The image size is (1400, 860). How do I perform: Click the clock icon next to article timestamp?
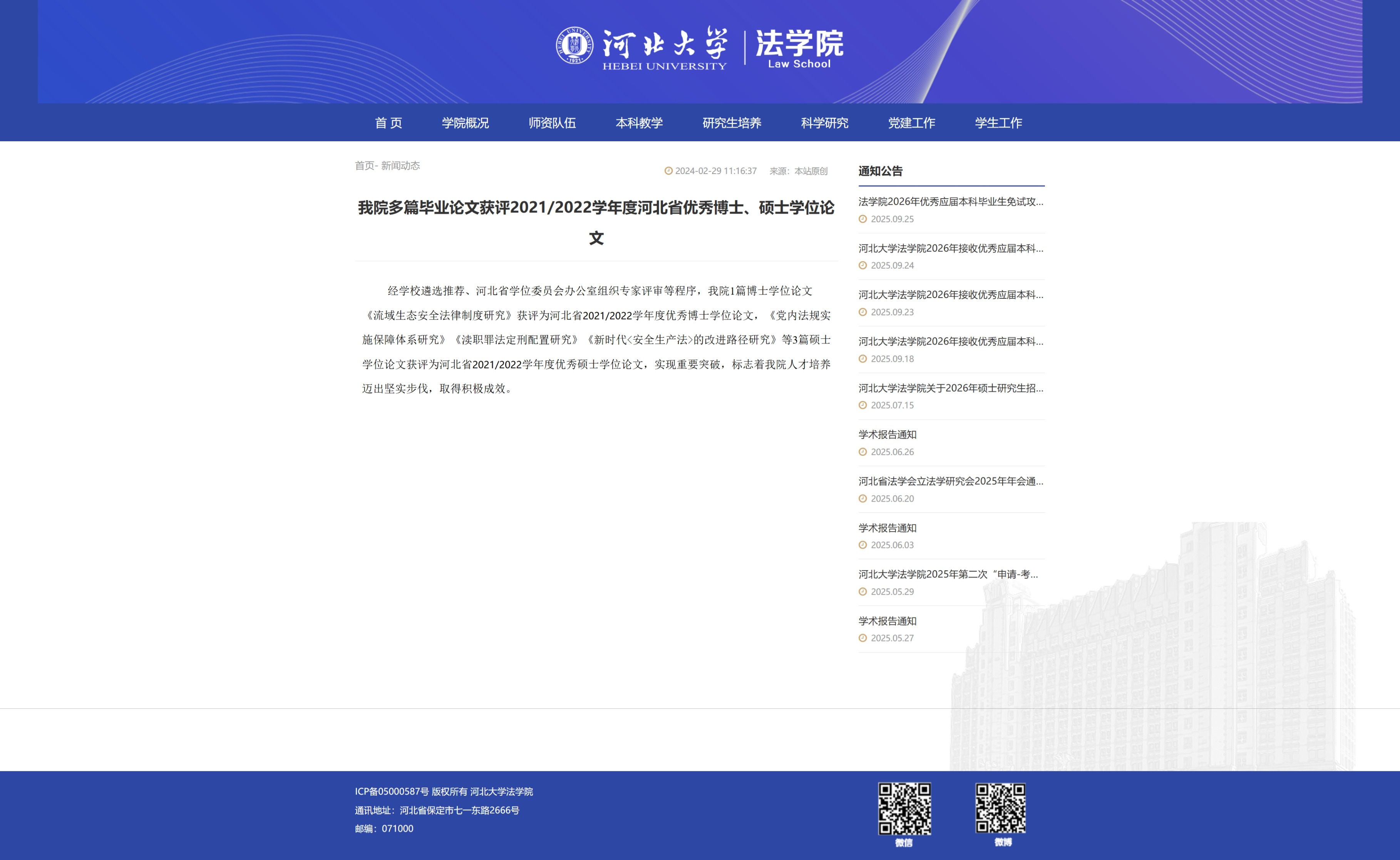pyautogui.click(x=668, y=171)
